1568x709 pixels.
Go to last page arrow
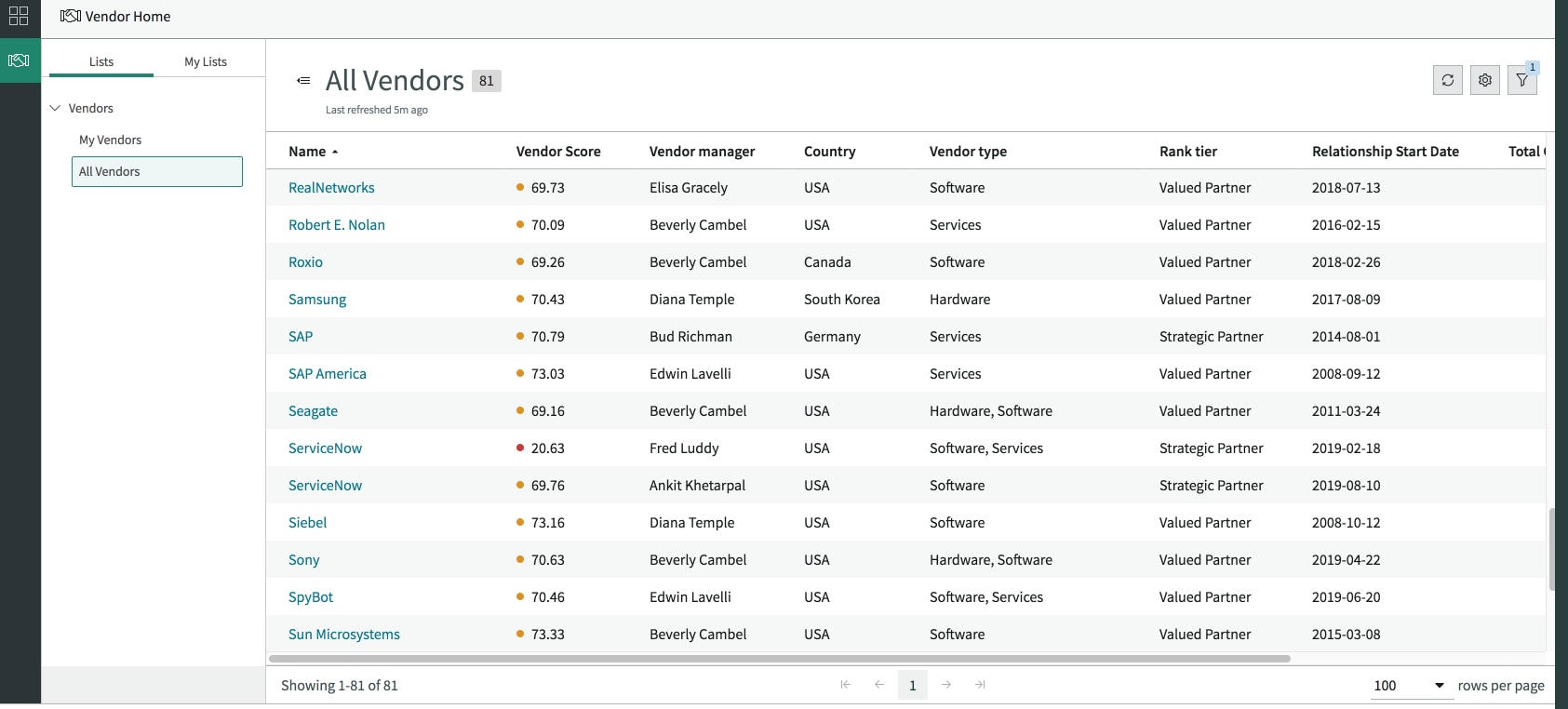tap(980, 685)
